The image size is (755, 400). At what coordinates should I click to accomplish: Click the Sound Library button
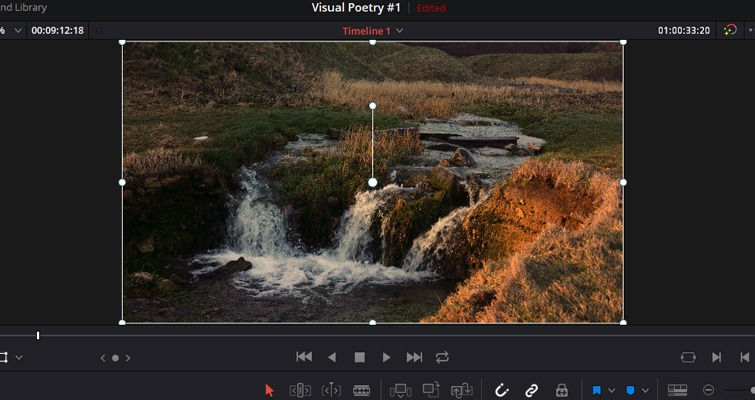pos(23,8)
